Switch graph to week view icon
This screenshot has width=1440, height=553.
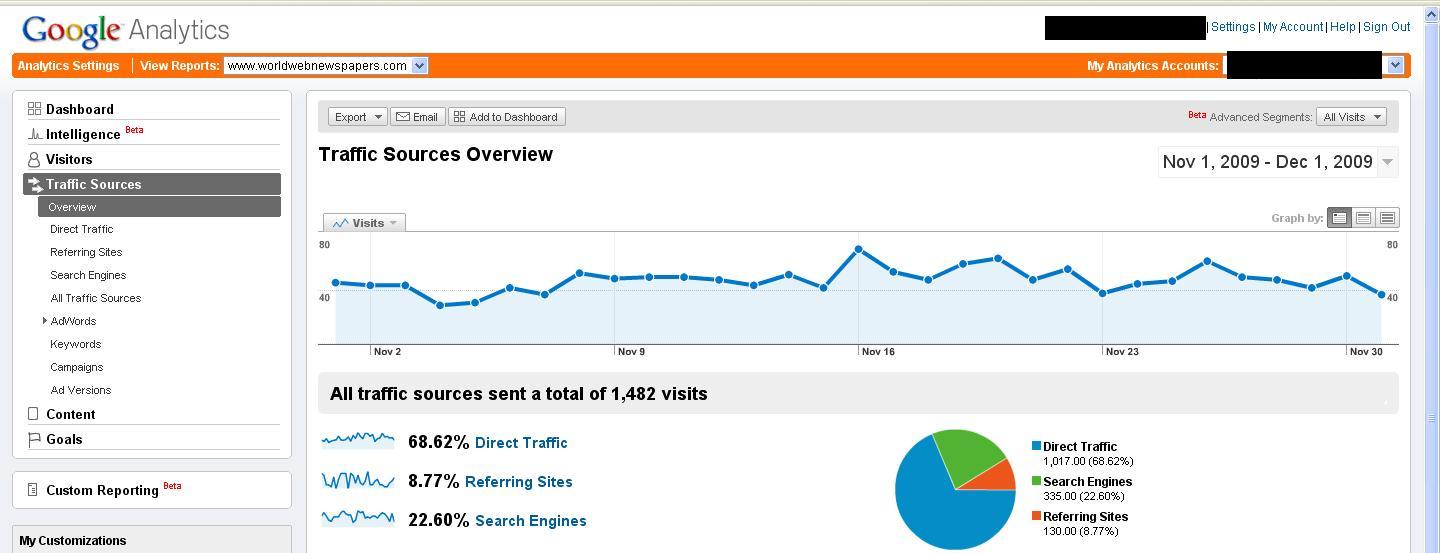coord(1363,218)
